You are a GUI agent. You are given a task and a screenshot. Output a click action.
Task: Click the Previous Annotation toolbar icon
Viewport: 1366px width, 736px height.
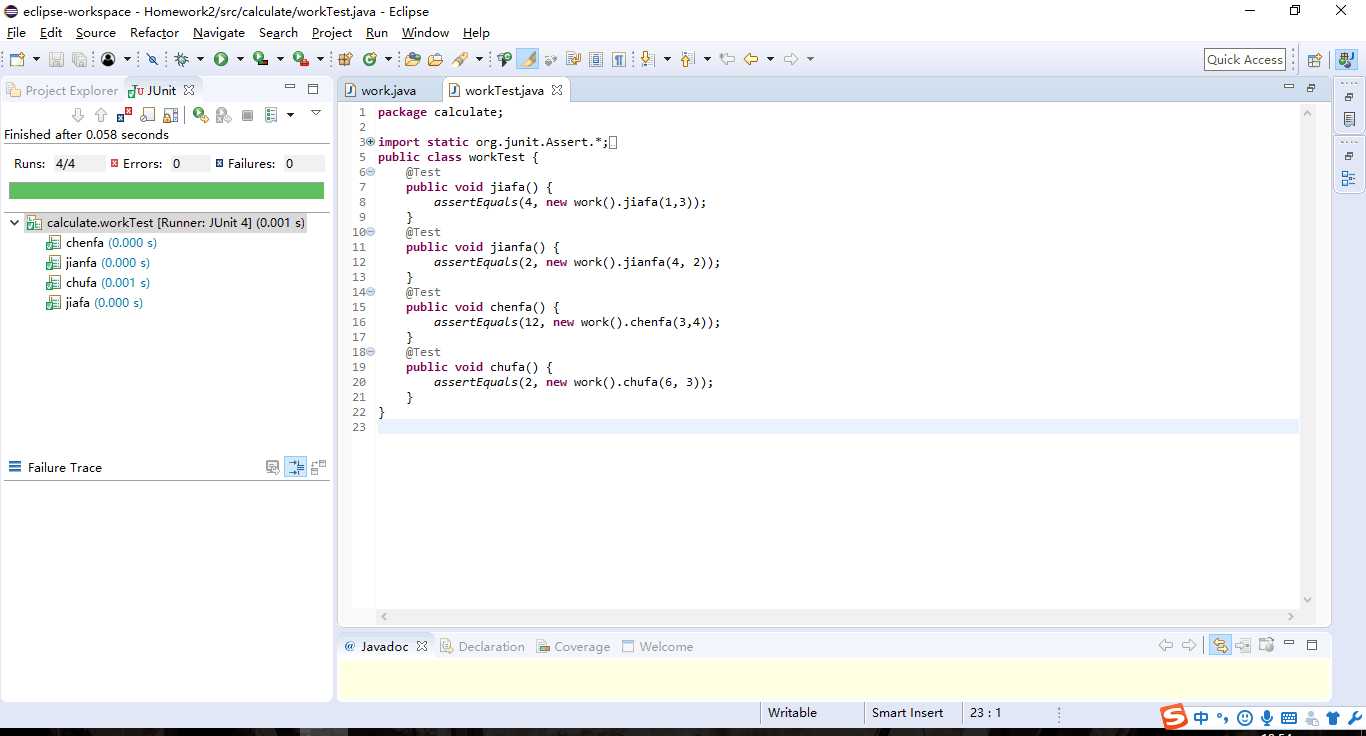point(687,60)
